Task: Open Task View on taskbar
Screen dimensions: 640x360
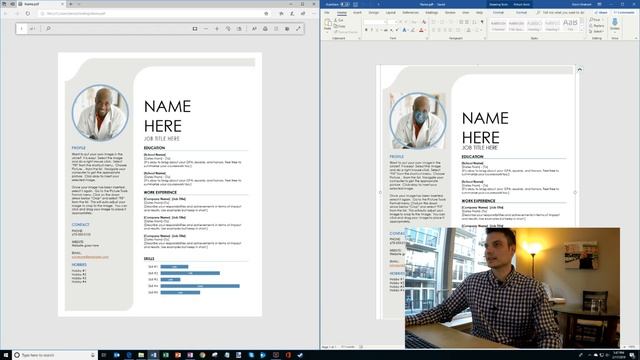Action: point(104,355)
